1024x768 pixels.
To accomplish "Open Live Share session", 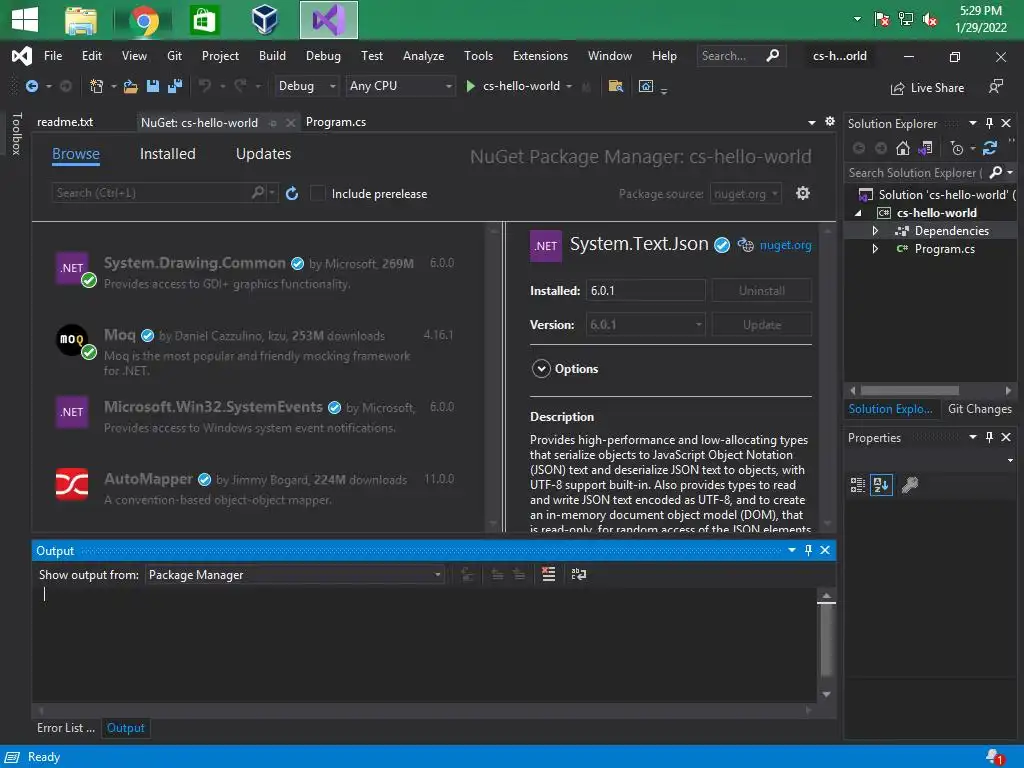I will click(927, 88).
